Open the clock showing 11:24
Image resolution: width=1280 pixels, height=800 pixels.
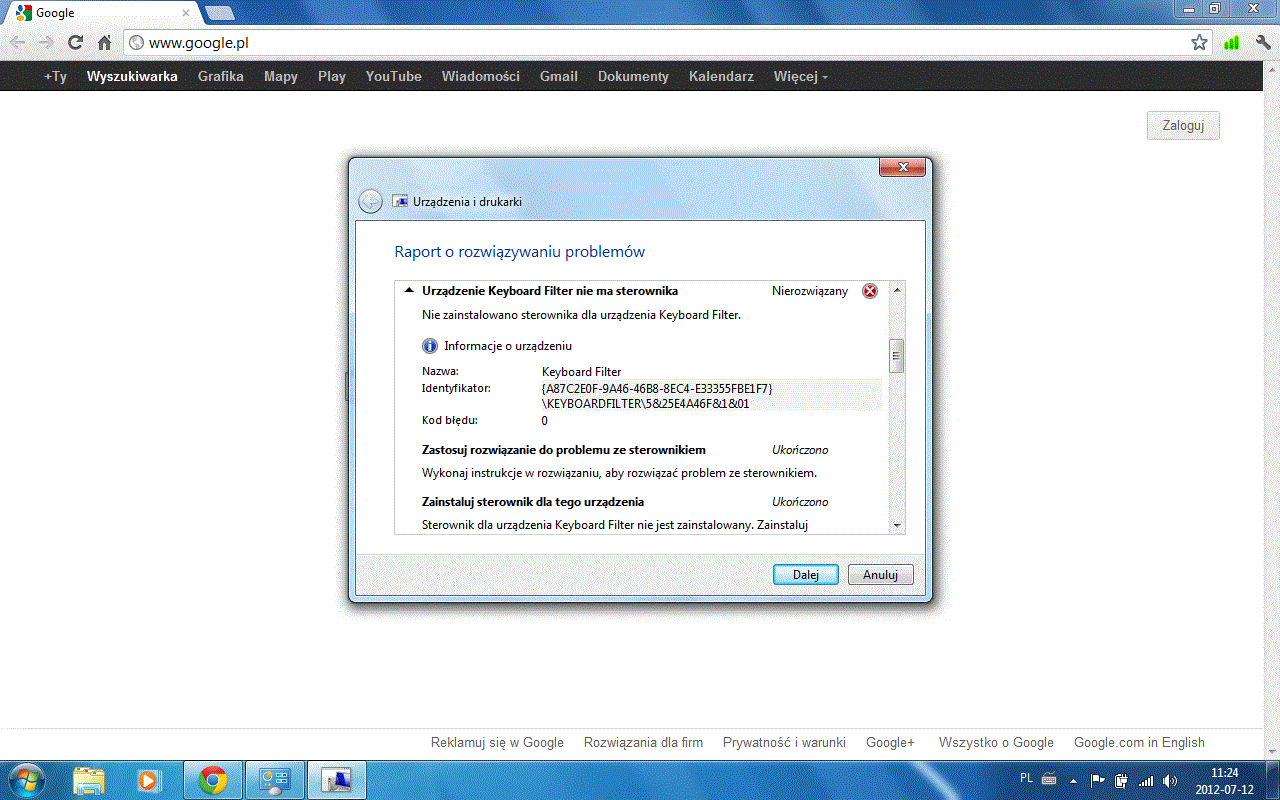tap(1225, 780)
